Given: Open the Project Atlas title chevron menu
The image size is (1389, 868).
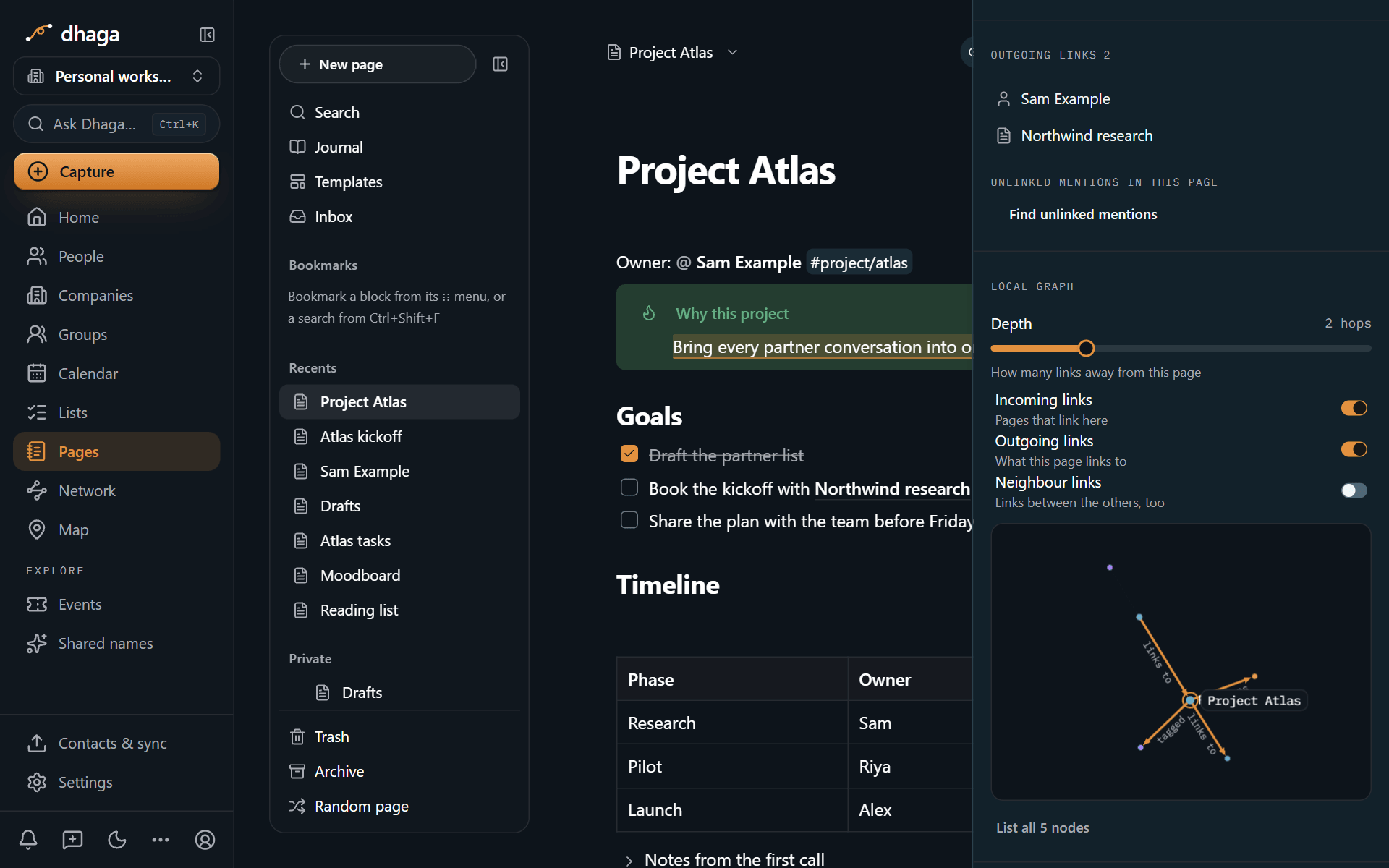Looking at the screenshot, I should [732, 52].
